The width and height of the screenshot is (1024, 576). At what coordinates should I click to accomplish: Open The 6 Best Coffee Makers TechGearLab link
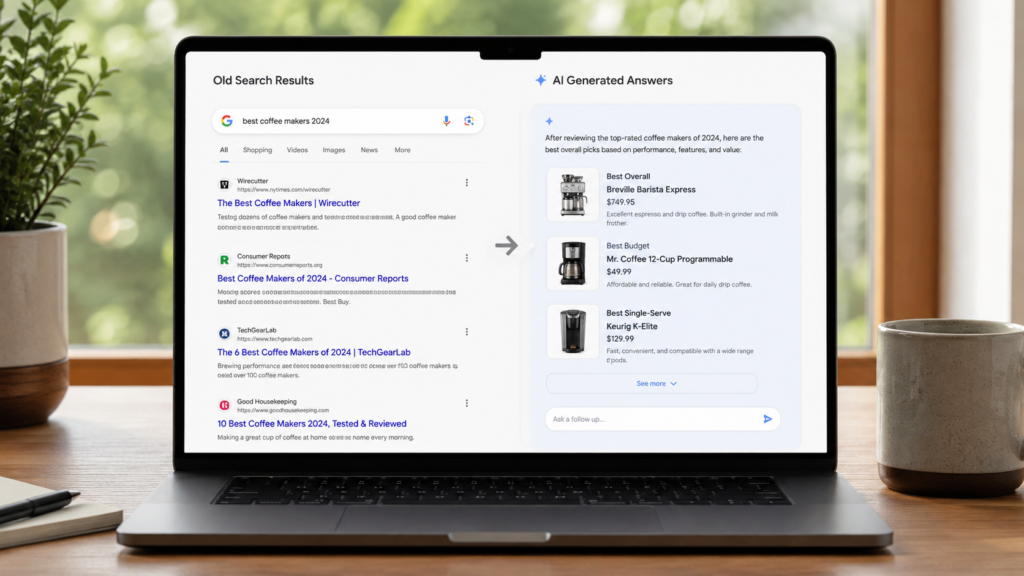[313, 352]
